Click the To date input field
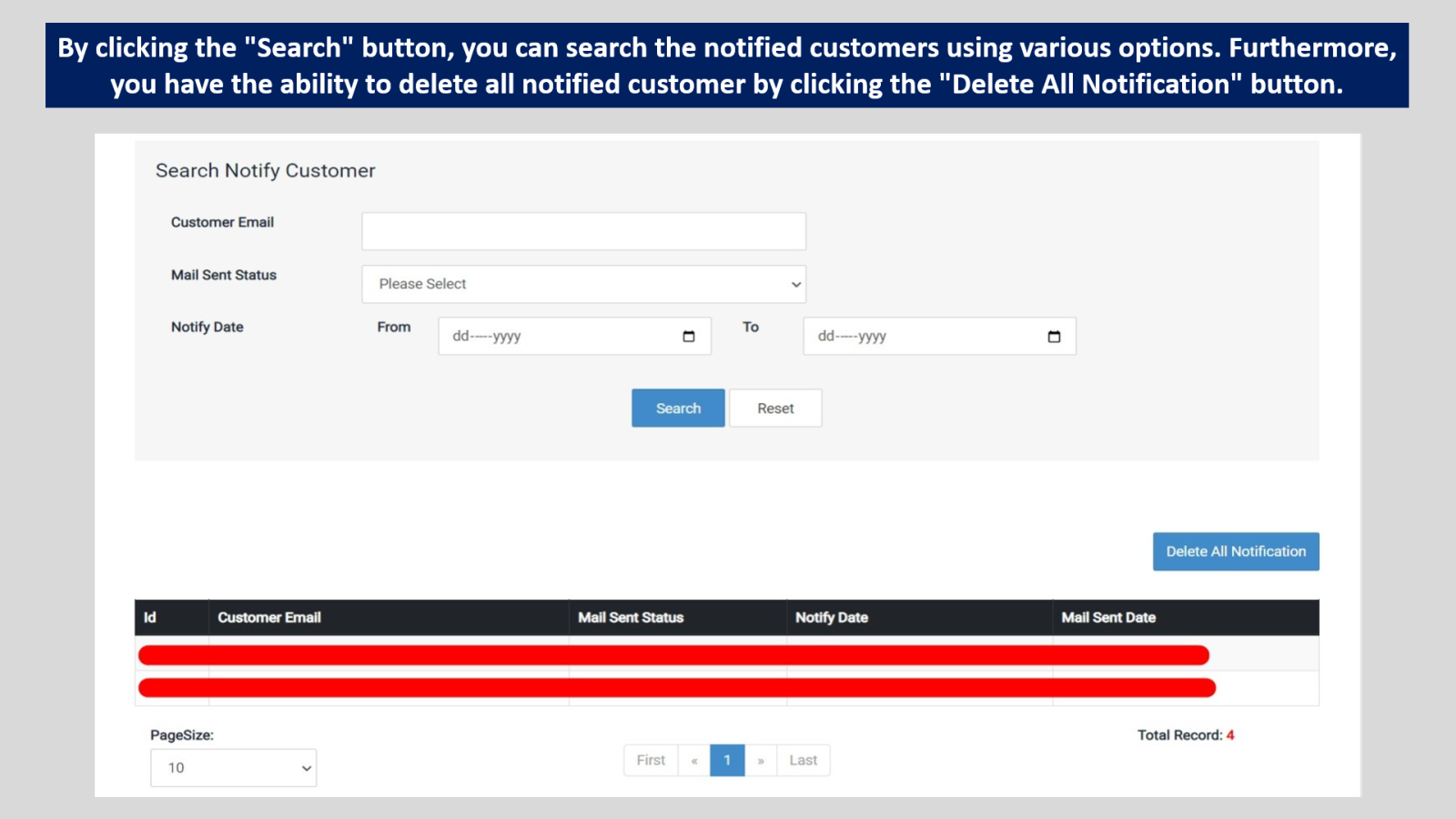Viewport: 1456px width, 819px height. coord(910,336)
